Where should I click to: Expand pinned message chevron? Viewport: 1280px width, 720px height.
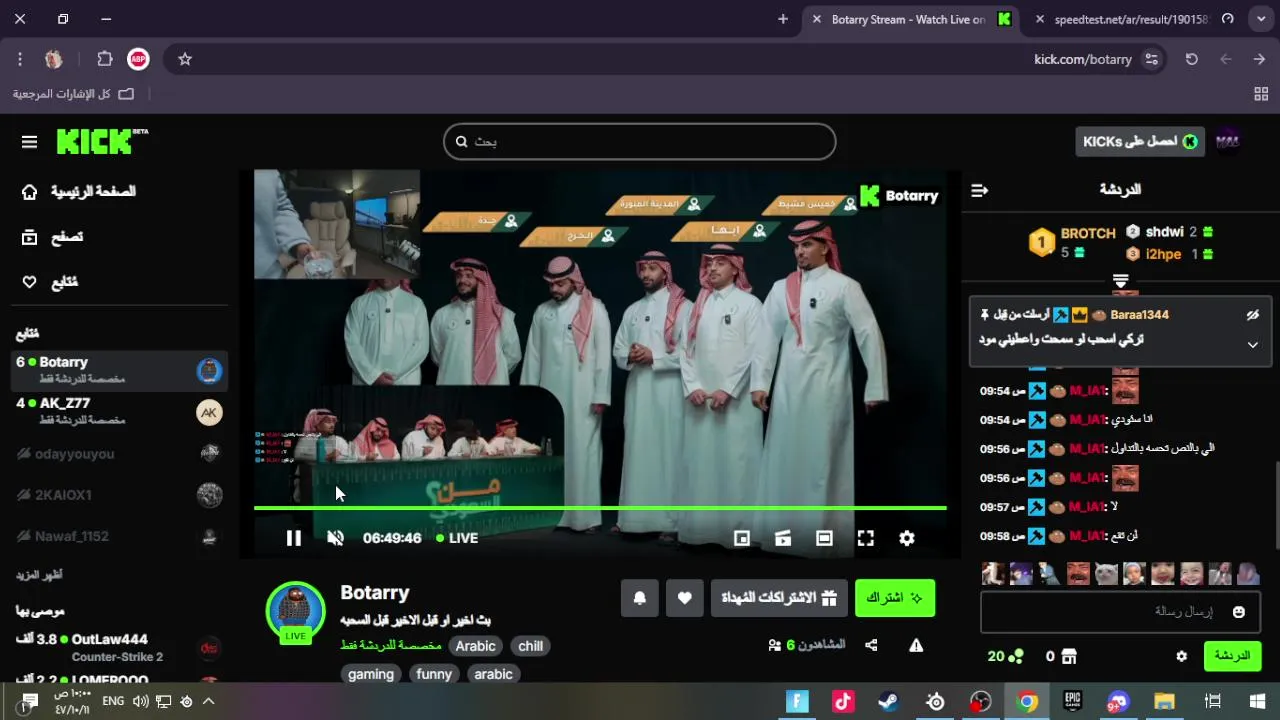1253,345
